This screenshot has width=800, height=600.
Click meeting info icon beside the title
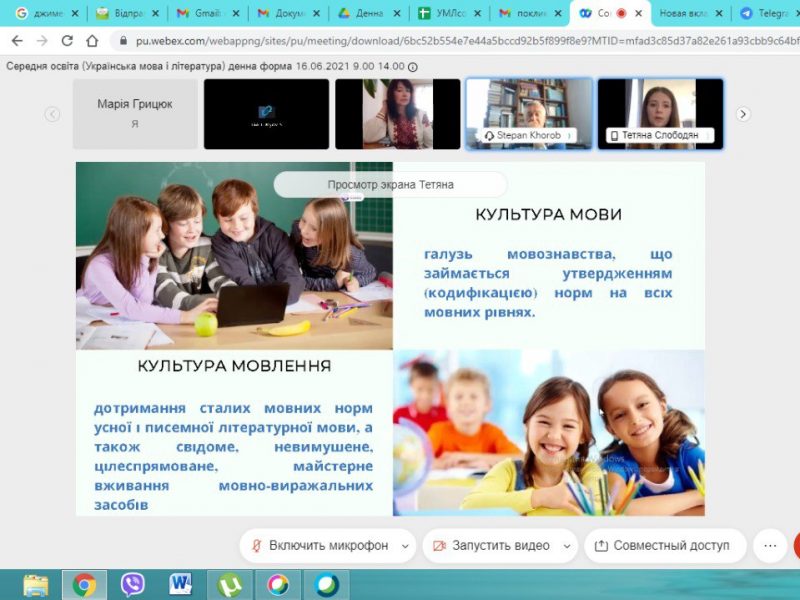(x=413, y=66)
